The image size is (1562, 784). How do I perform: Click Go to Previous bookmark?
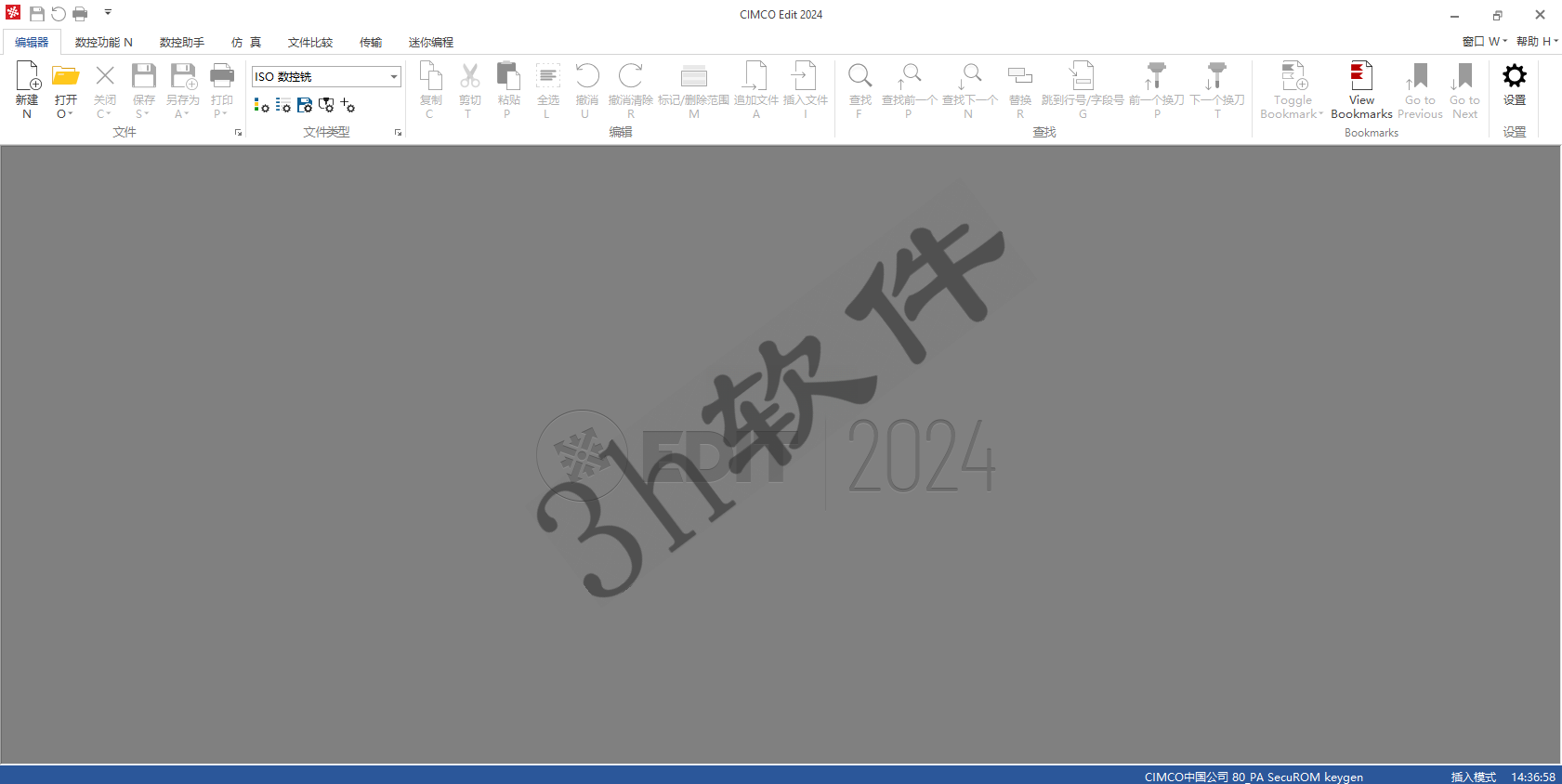[x=1420, y=90]
